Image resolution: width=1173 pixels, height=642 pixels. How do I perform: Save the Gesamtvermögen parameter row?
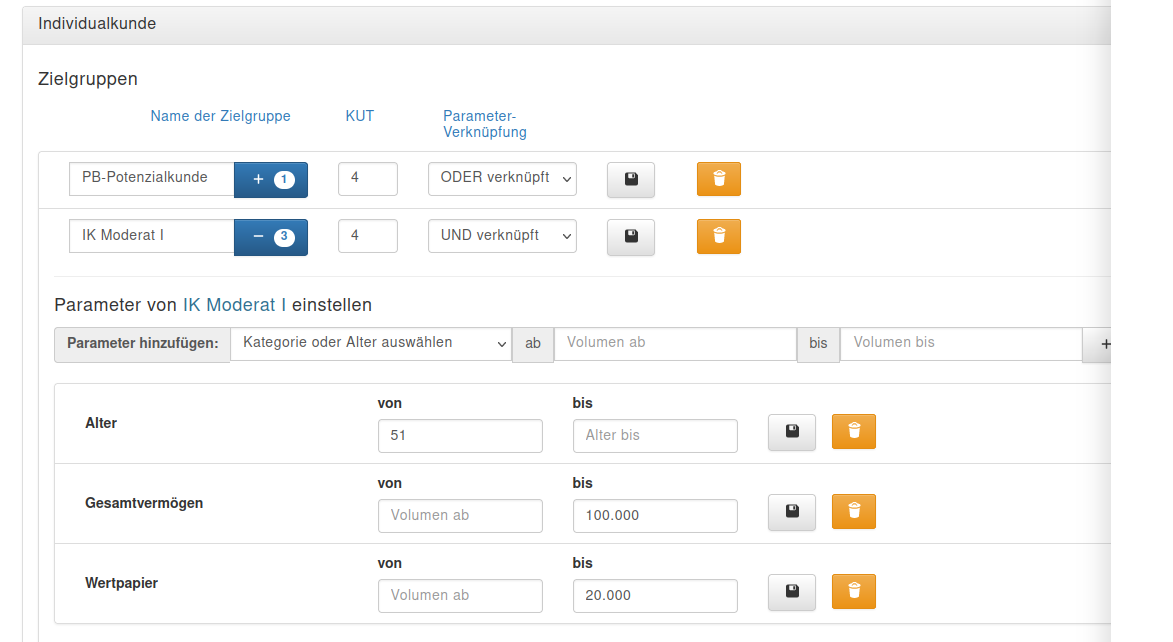(x=791, y=512)
